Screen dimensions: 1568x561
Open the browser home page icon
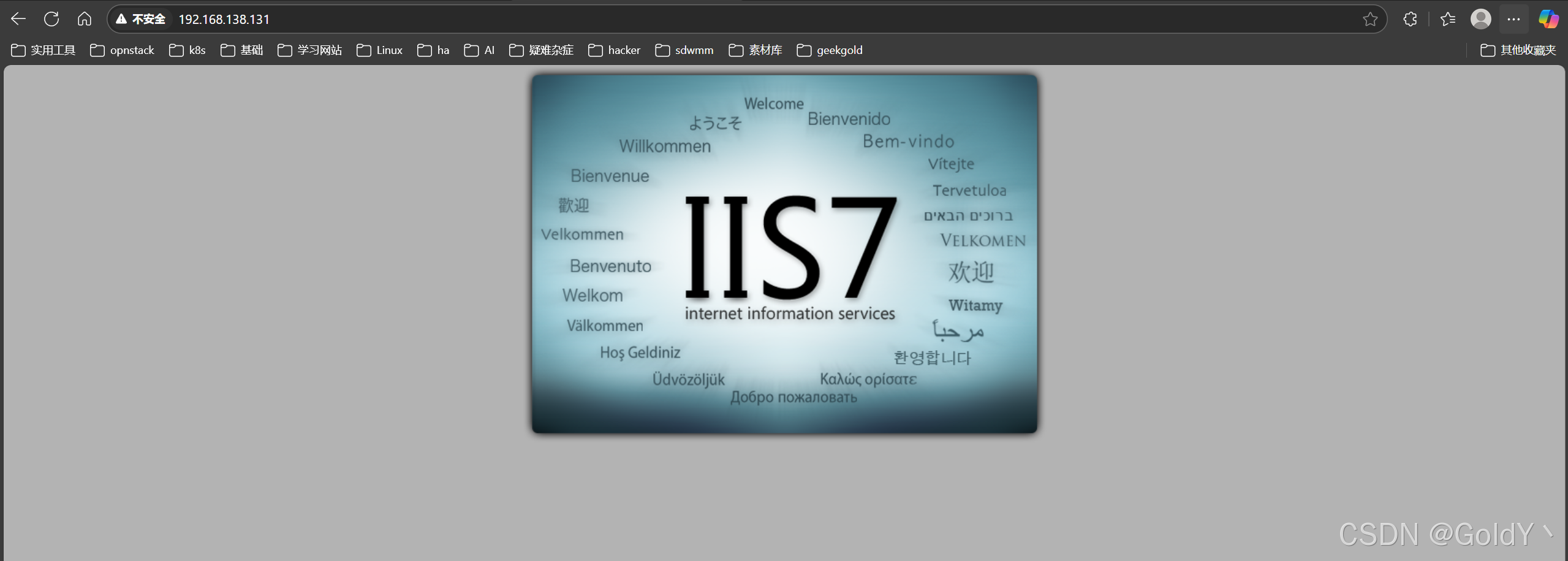(x=85, y=19)
